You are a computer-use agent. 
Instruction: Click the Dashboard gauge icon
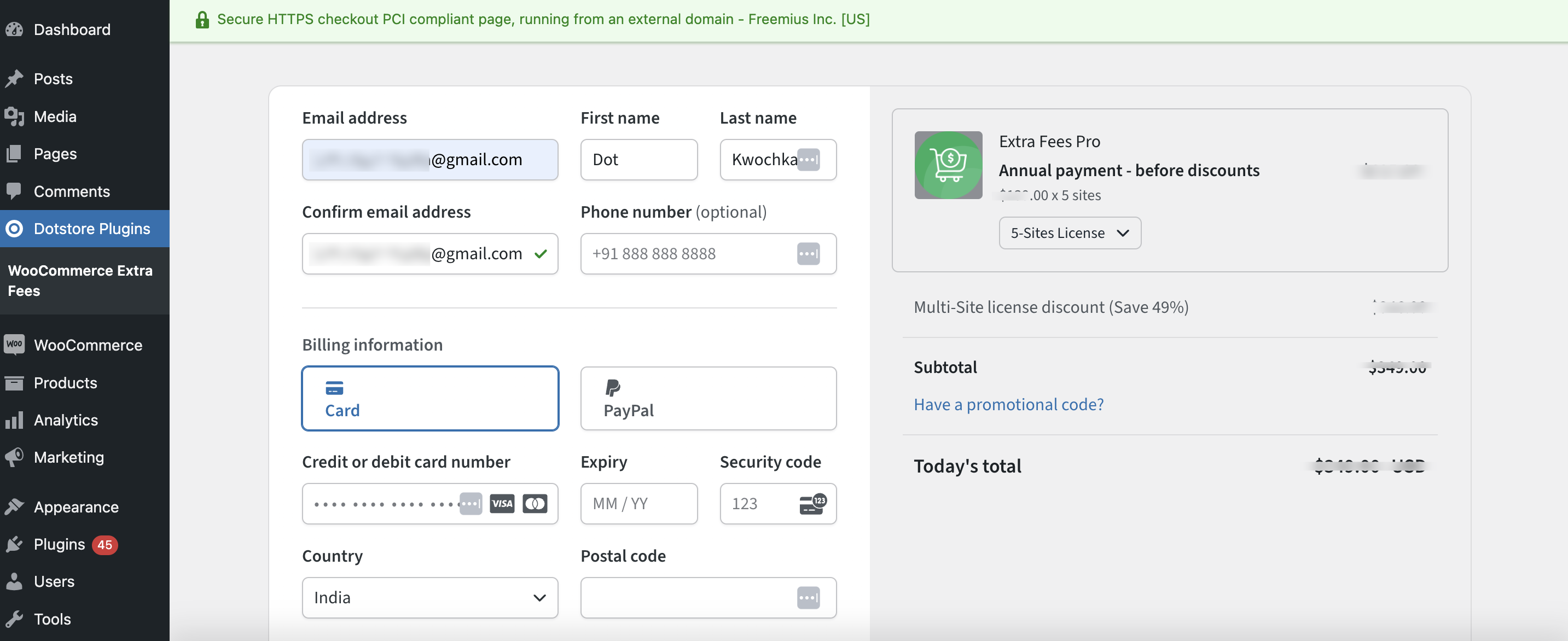point(14,29)
